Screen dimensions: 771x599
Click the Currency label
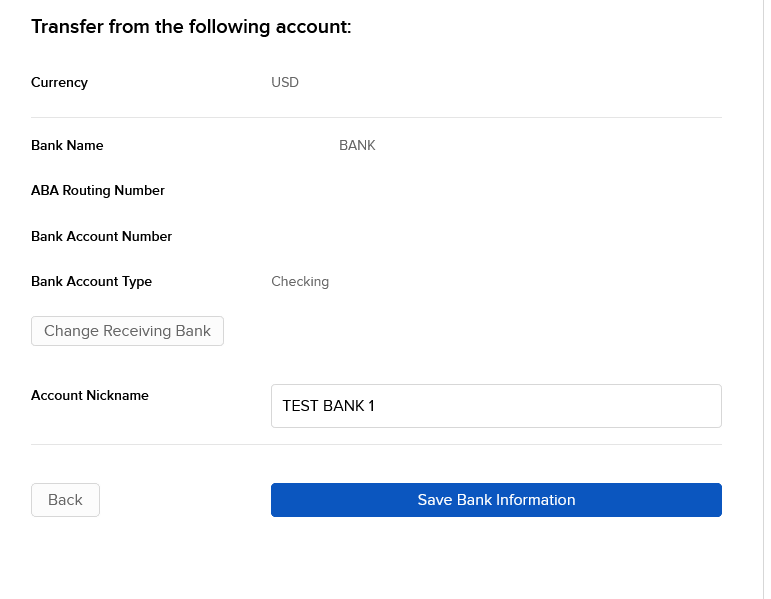(59, 82)
